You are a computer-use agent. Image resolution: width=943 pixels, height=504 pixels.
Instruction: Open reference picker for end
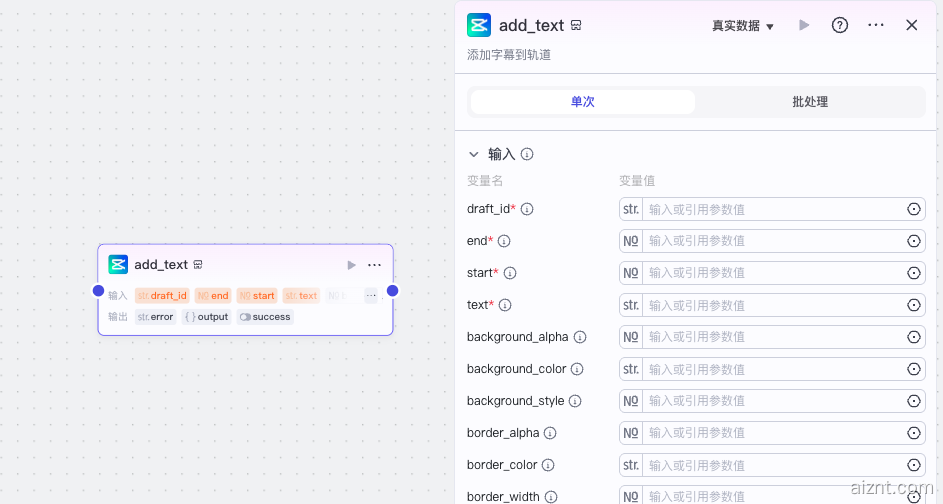click(x=914, y=241)
